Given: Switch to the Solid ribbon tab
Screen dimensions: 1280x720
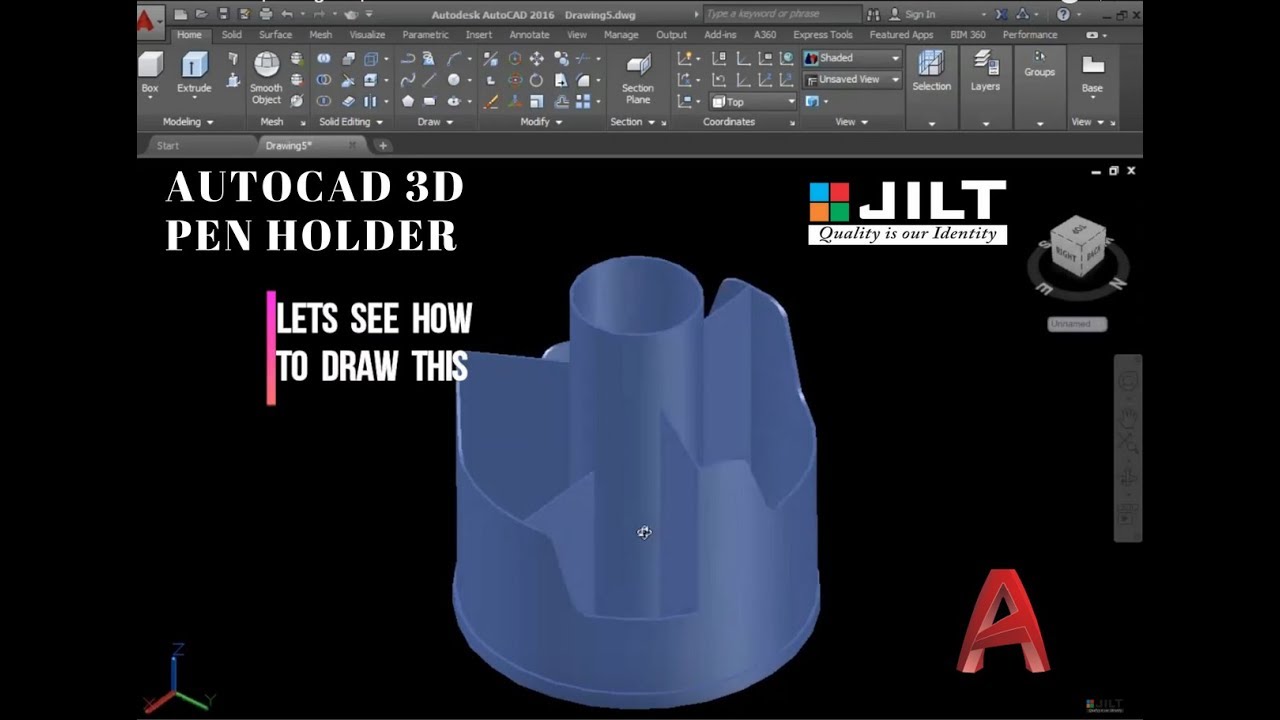Looking at the screenshot, I should pos(232,35).
